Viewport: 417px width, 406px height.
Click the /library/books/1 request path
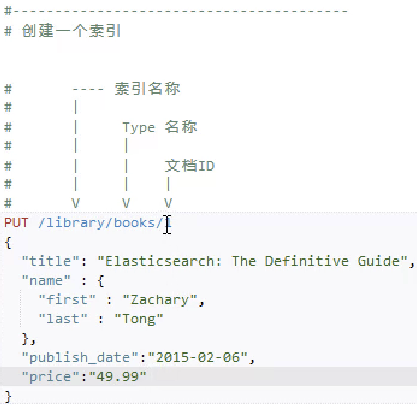(105, 223)
